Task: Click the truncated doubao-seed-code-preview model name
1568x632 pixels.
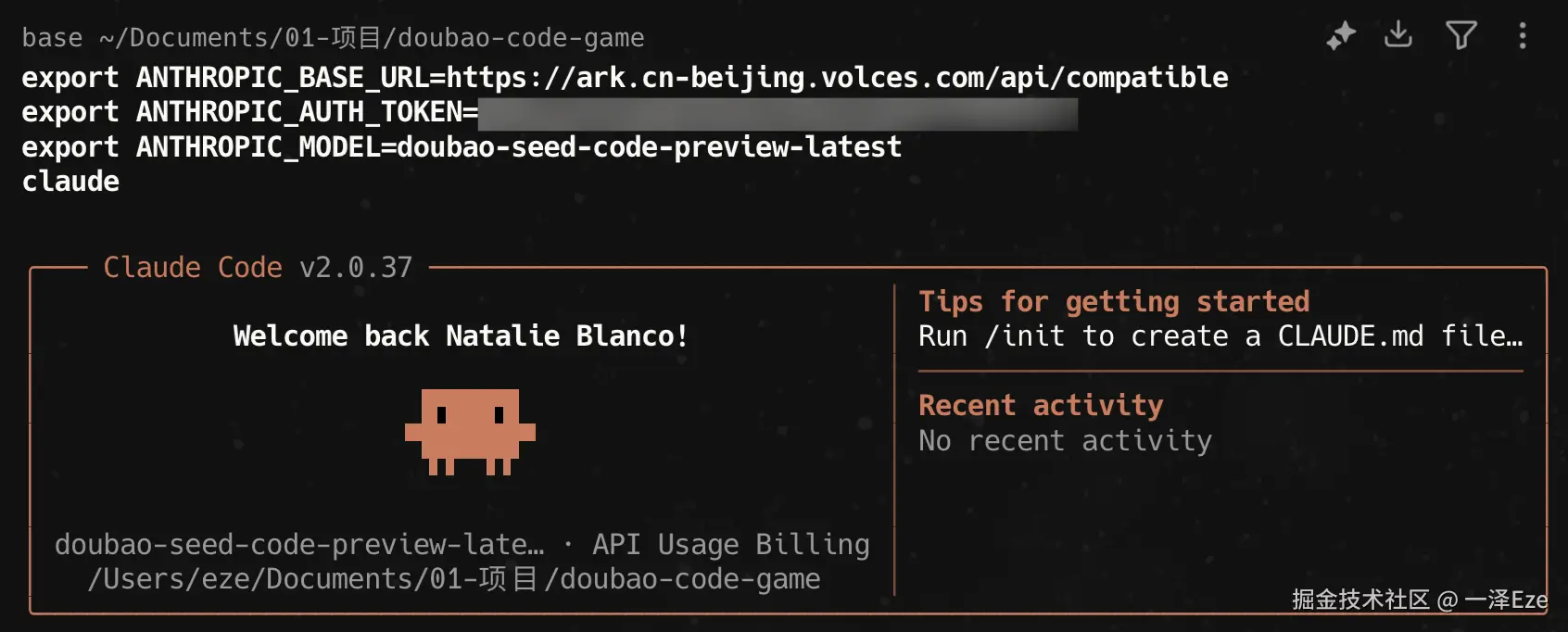Action: pyautogui.click(x=299, y=544)
